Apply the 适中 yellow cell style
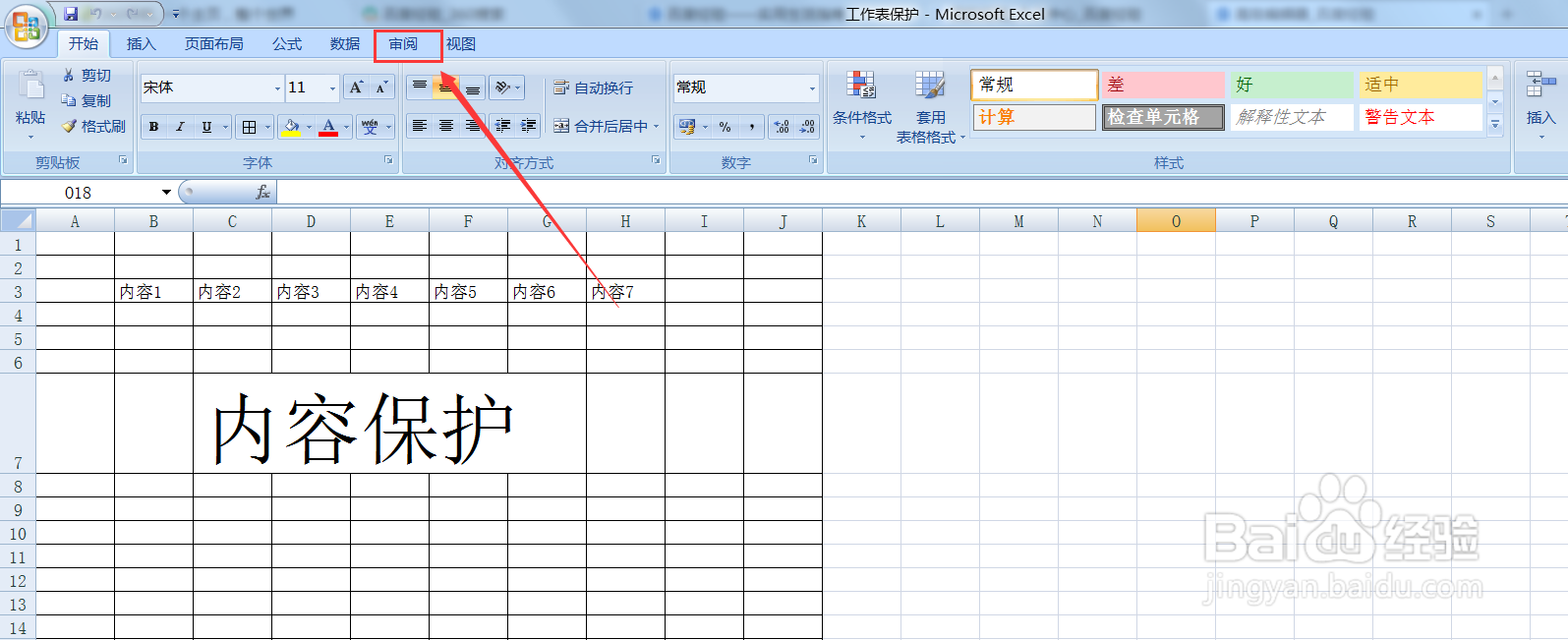Screen dimensions: 1568x640 coord(1421,85)
